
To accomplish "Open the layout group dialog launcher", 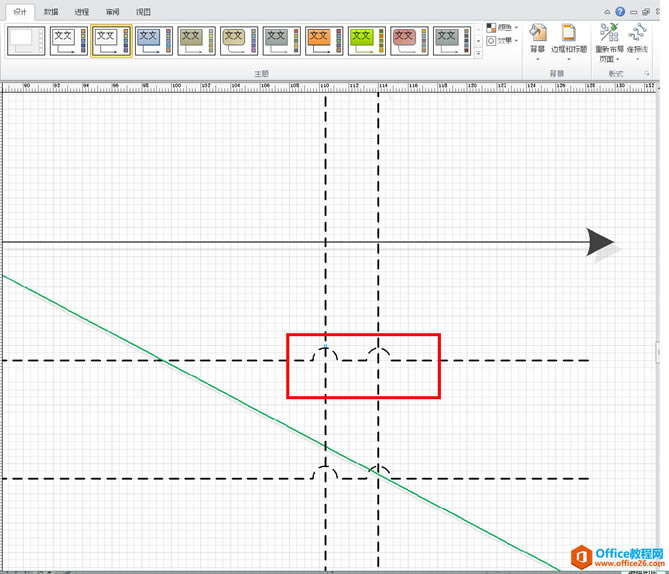I will tap(647, 74).
